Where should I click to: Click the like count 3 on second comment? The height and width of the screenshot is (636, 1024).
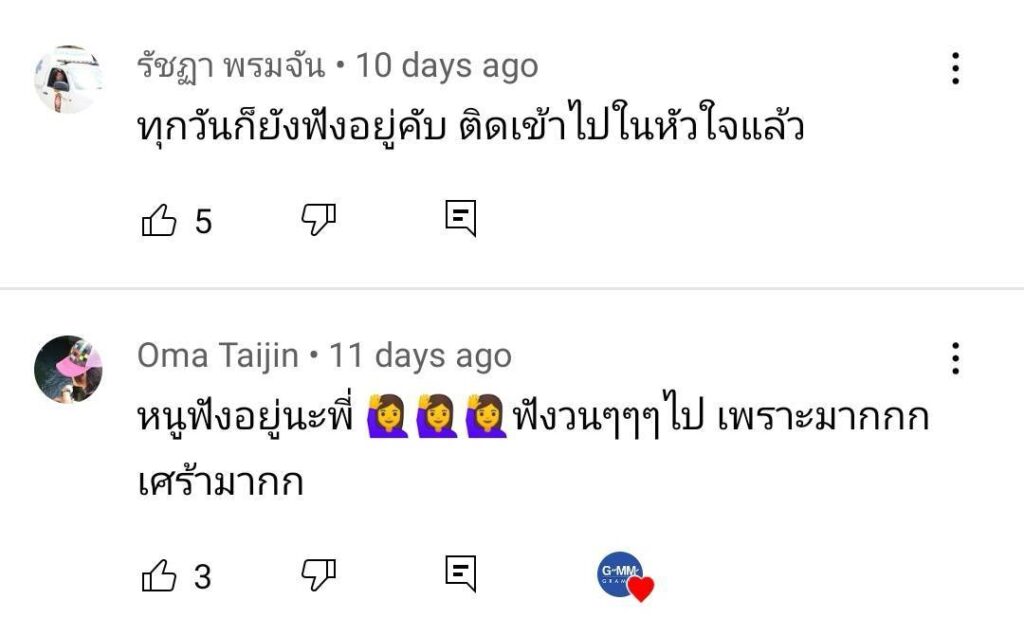coord(203,577)
